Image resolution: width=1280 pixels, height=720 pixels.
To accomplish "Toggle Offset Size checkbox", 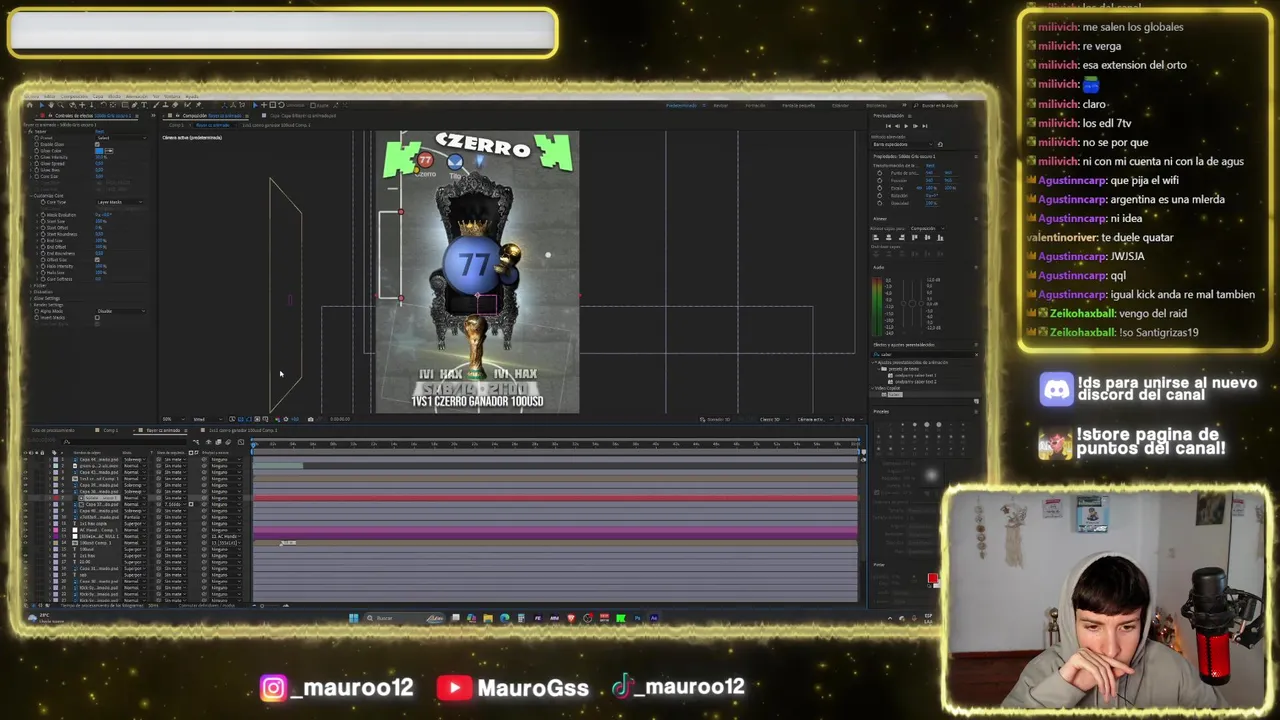I will click(97, 260).
